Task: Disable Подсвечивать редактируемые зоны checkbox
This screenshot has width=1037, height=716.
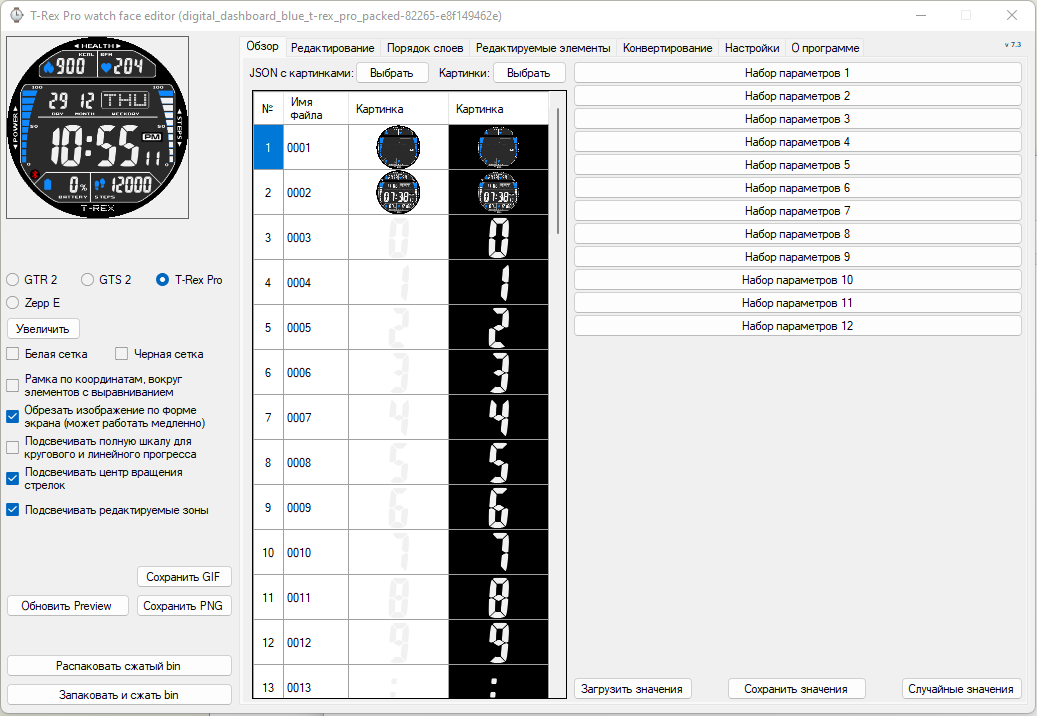Action: pyautogui.click(x=13, y=510)
